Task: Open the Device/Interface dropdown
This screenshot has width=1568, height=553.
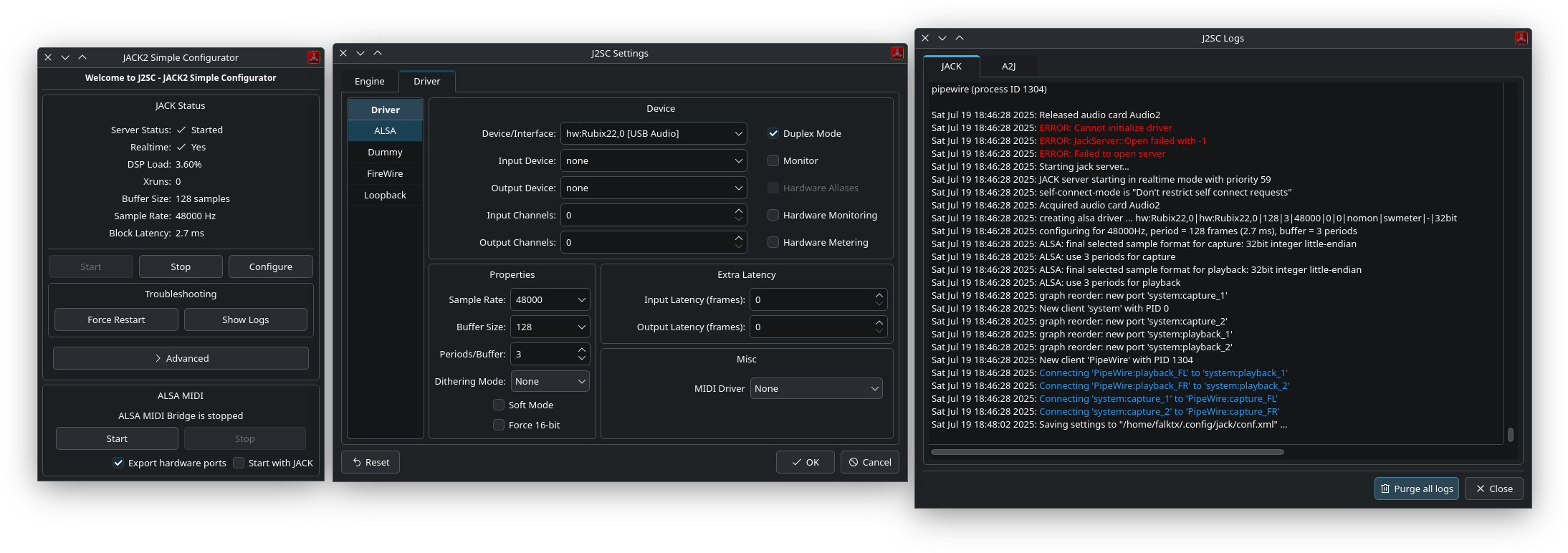Action: pos(654,133)
